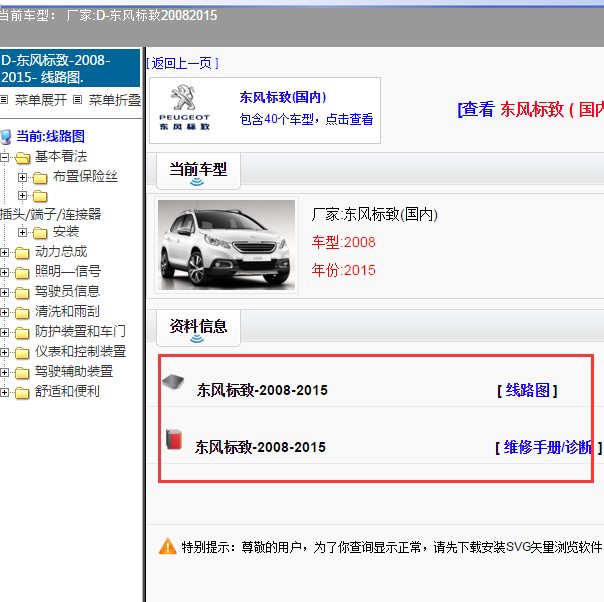The height and width of the screenshot is (602, 604).
Task: Click the red book icon beside 东风标致-2008-2015
Action: coord(174,439)
